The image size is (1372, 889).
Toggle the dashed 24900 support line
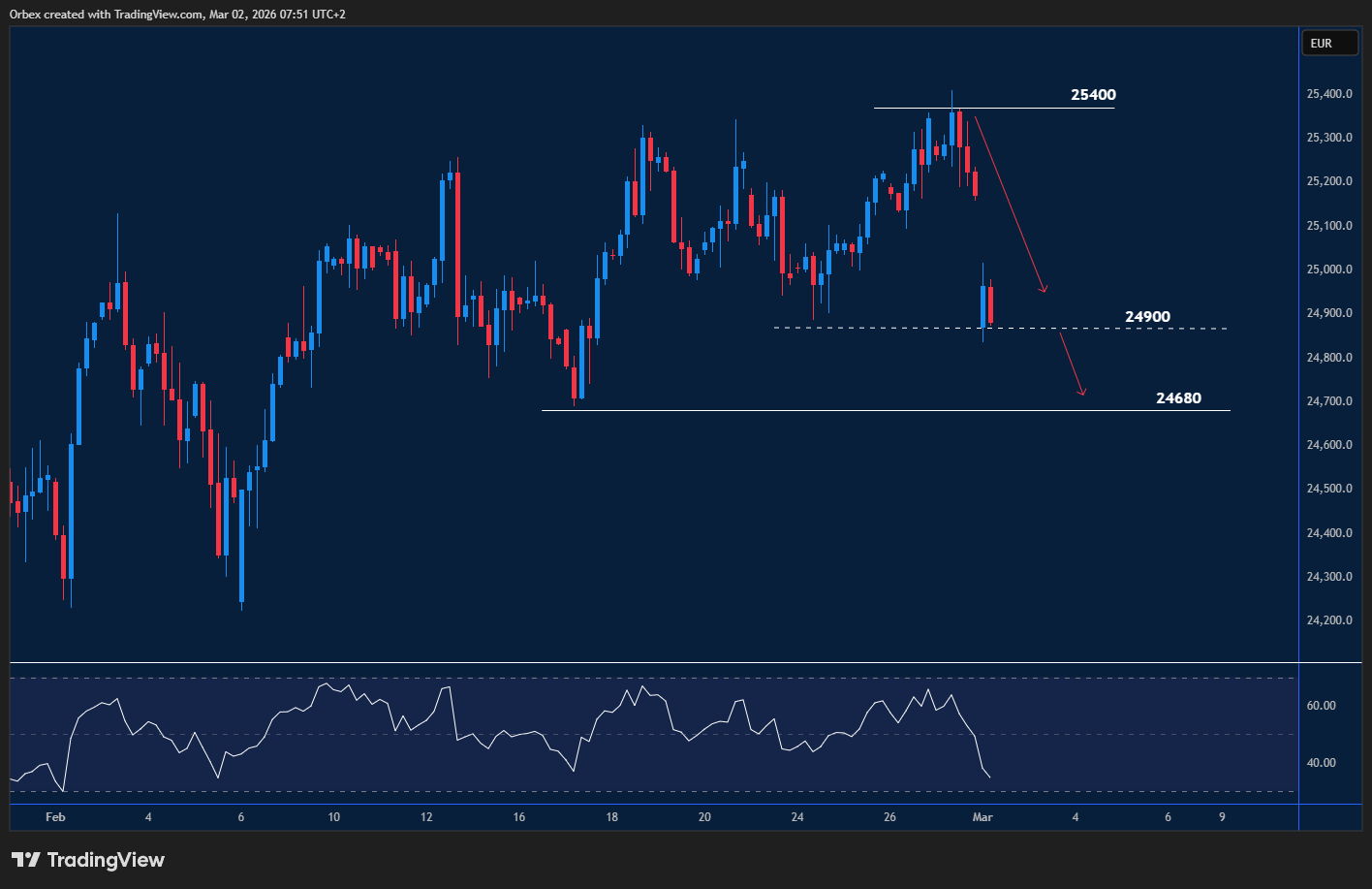click(x=872, y=327)
